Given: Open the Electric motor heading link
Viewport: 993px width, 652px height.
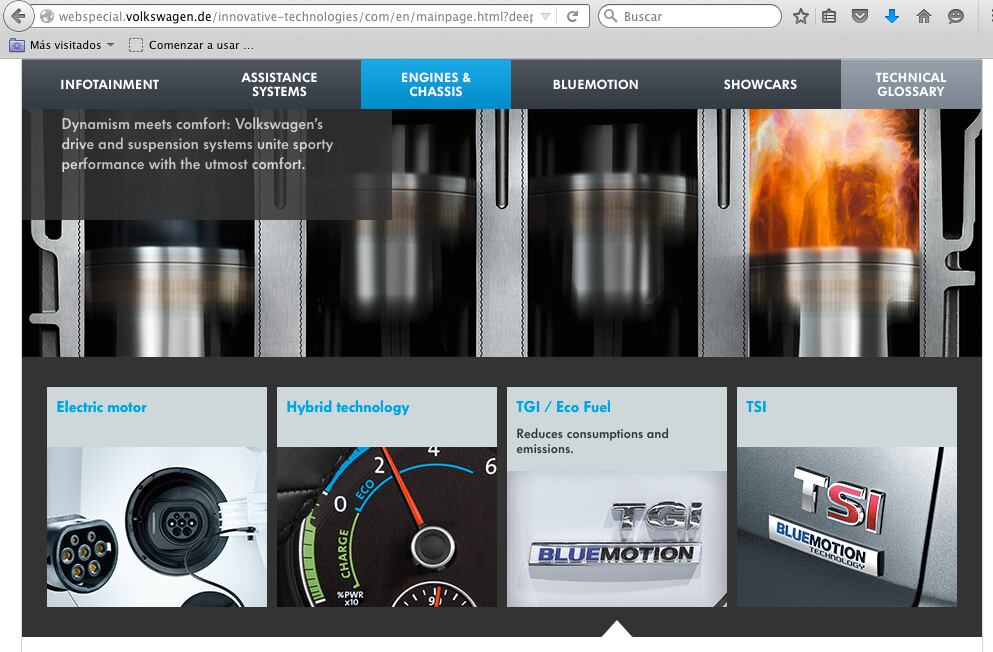Looking at the screenshot, I should tap(101, 407).
